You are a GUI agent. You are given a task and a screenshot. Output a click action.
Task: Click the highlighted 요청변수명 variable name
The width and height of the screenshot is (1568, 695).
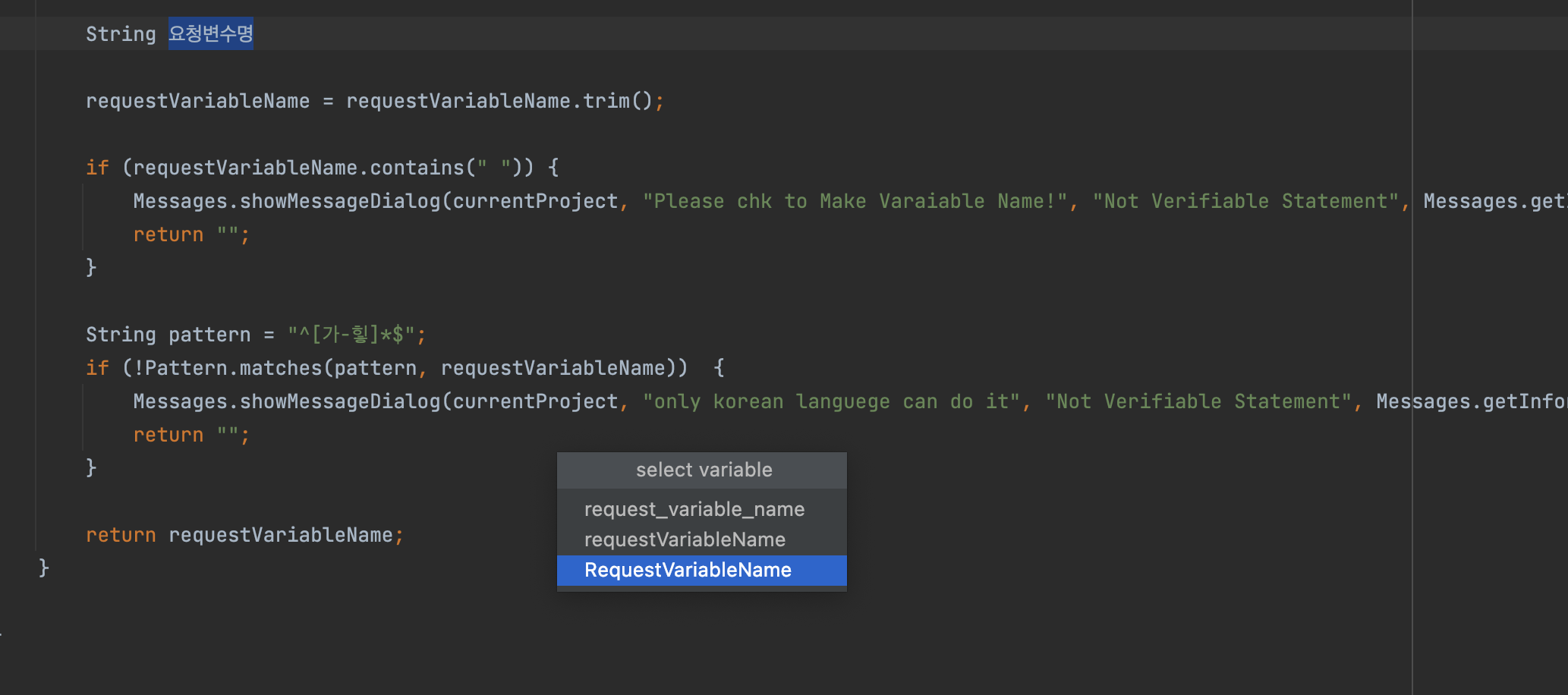coord(211,33)
